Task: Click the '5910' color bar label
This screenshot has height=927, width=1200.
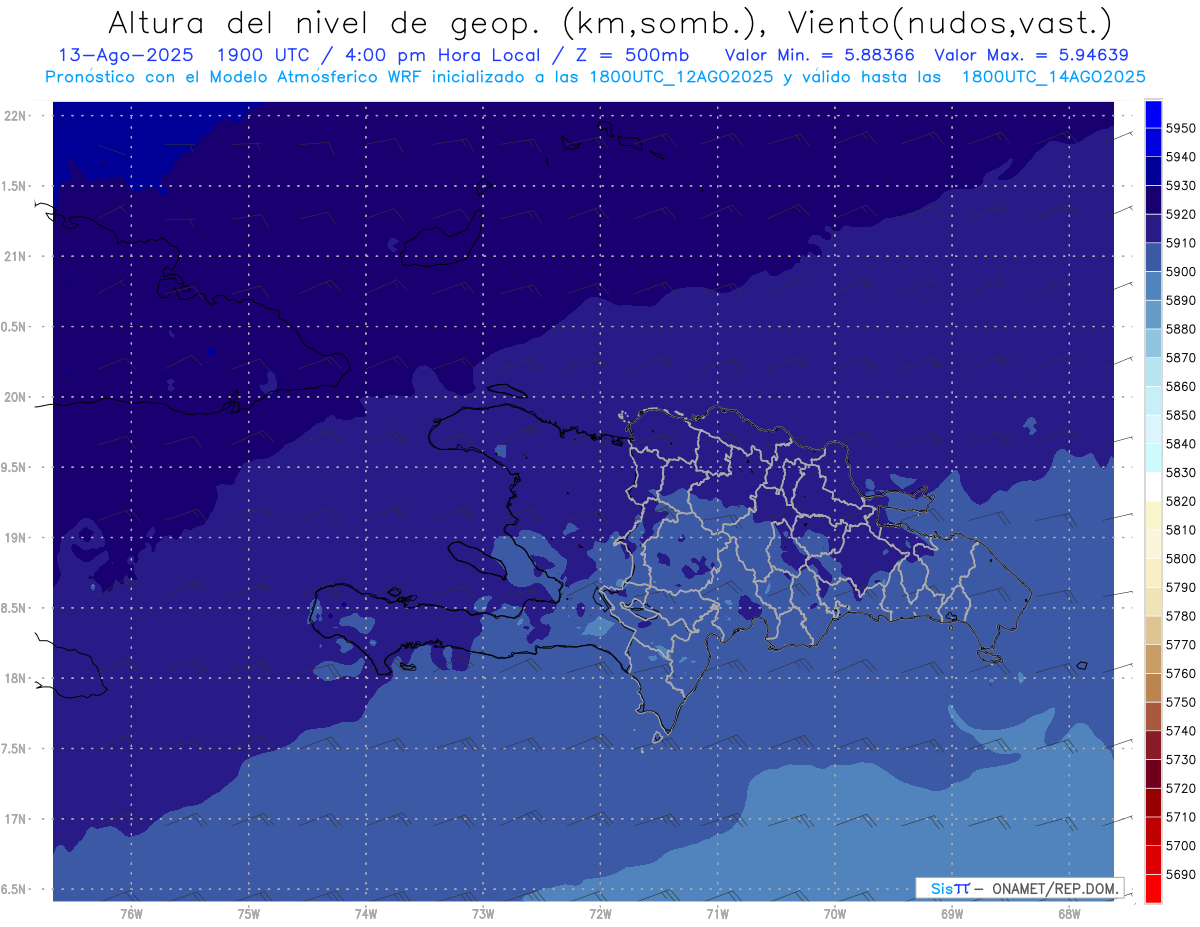Action: point(1181,243)
